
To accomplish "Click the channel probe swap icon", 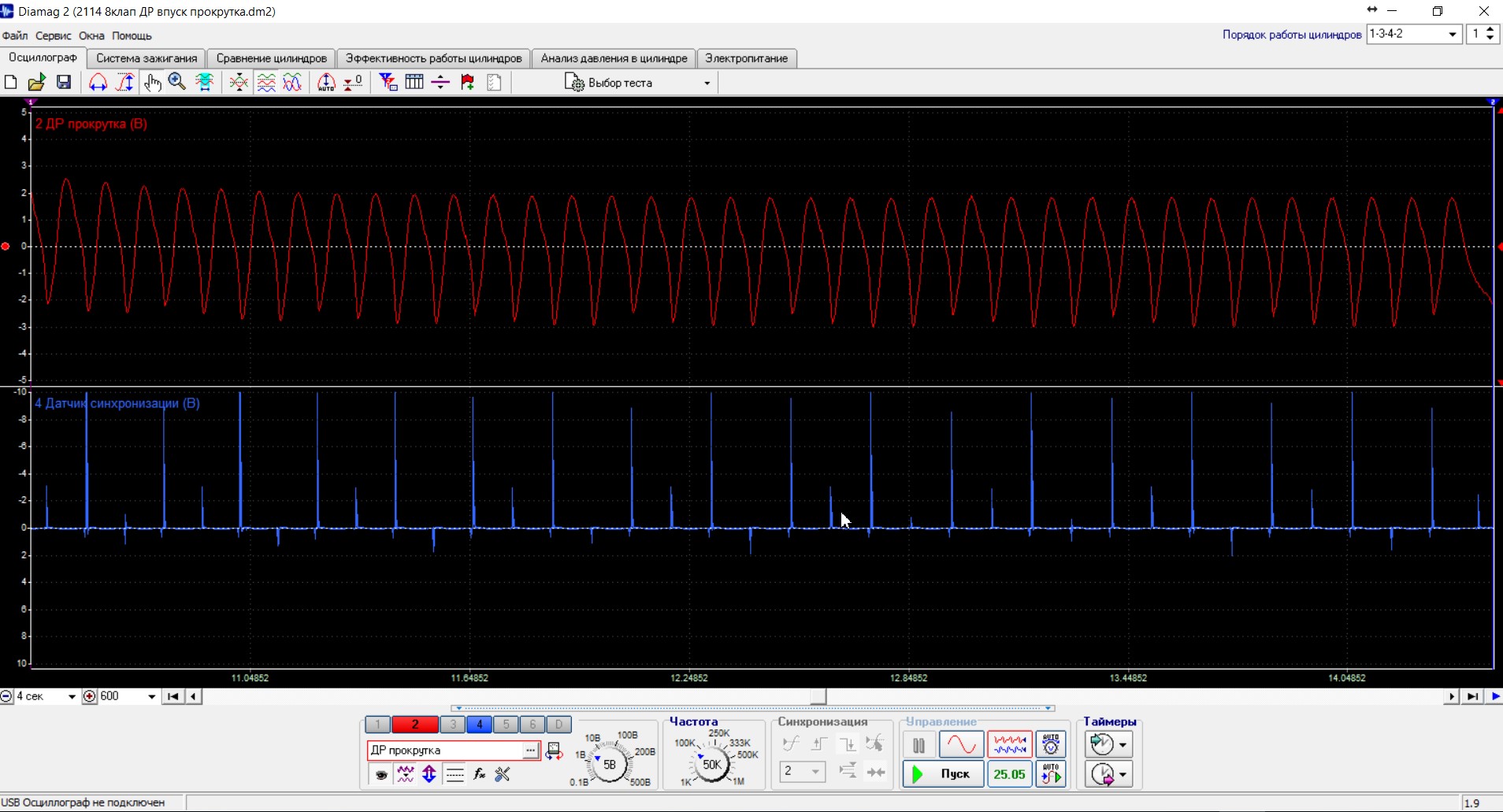I will pos(555,751).
